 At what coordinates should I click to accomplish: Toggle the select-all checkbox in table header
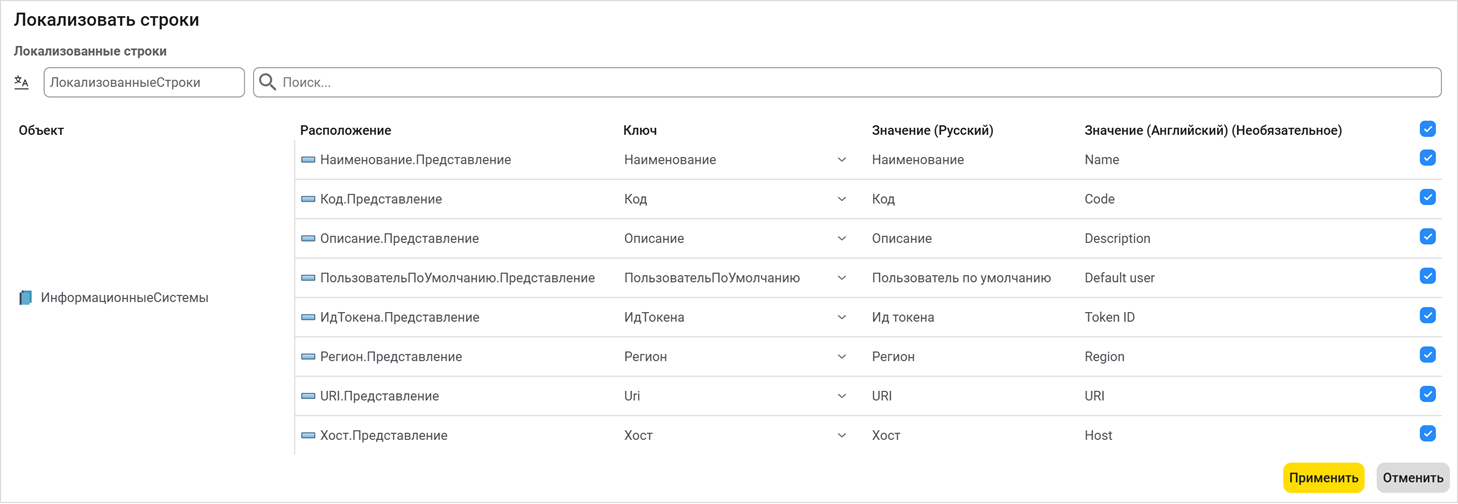click(1427, 129)
